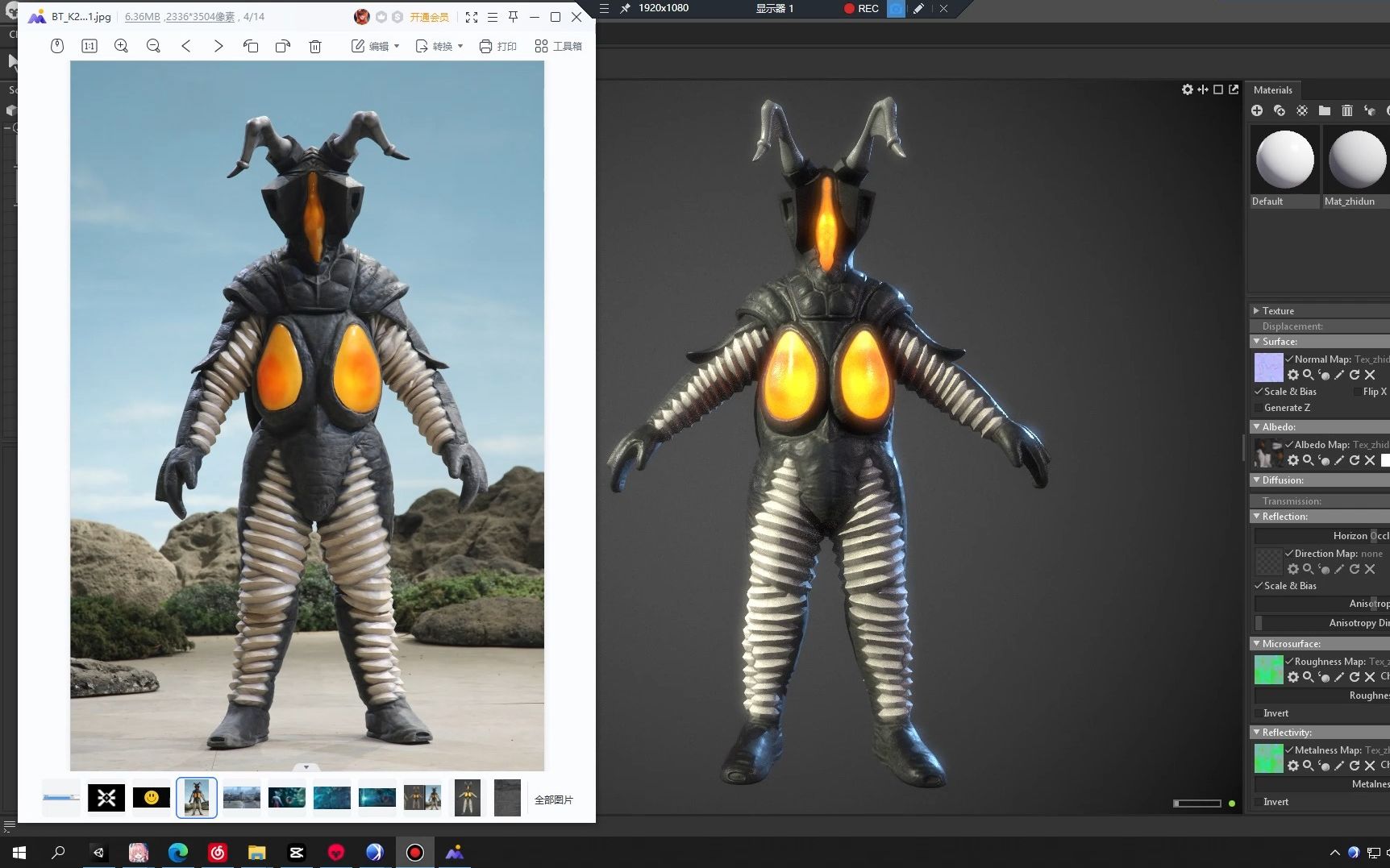Open Normal Map texture settings gear
This screenshot has width=1390, height=868.
point(1293,375)
